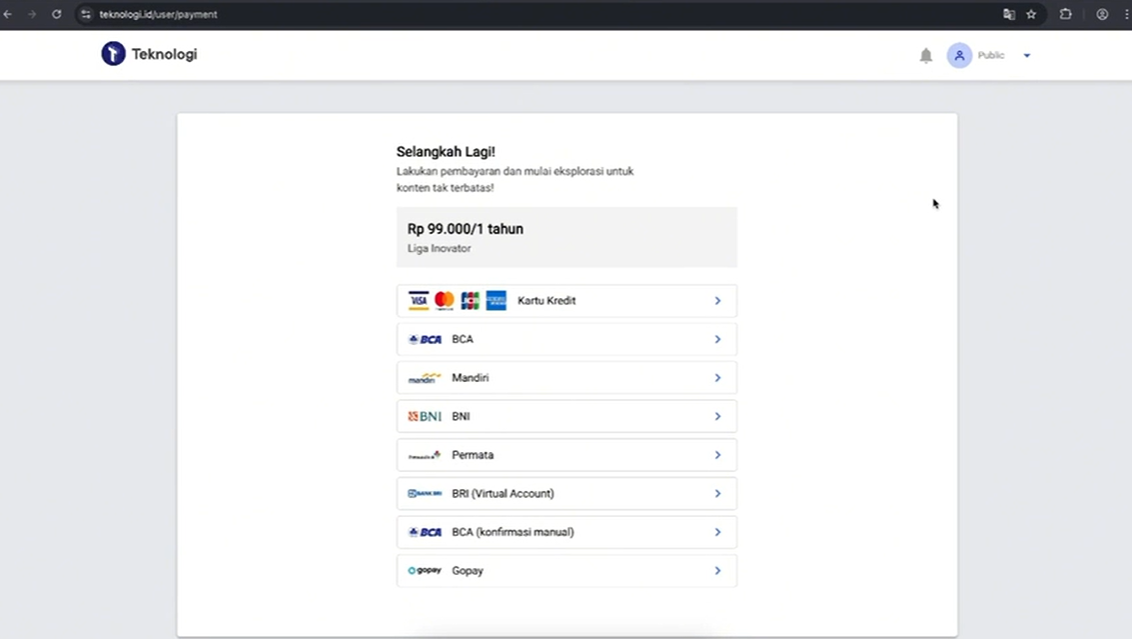Click the Permata bank logo

pos(424,455)
